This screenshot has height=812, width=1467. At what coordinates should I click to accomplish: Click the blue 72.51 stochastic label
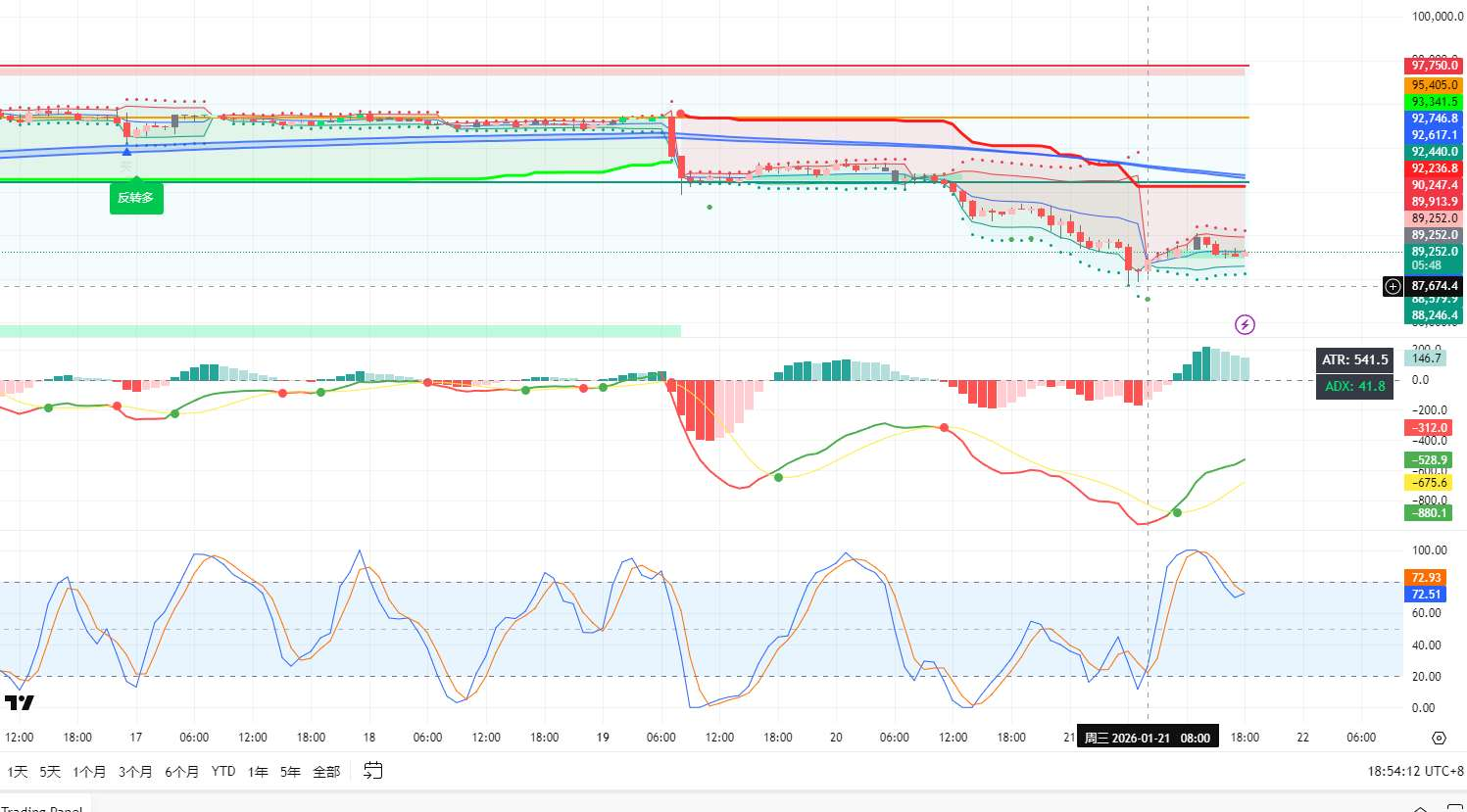(1426, 595)
